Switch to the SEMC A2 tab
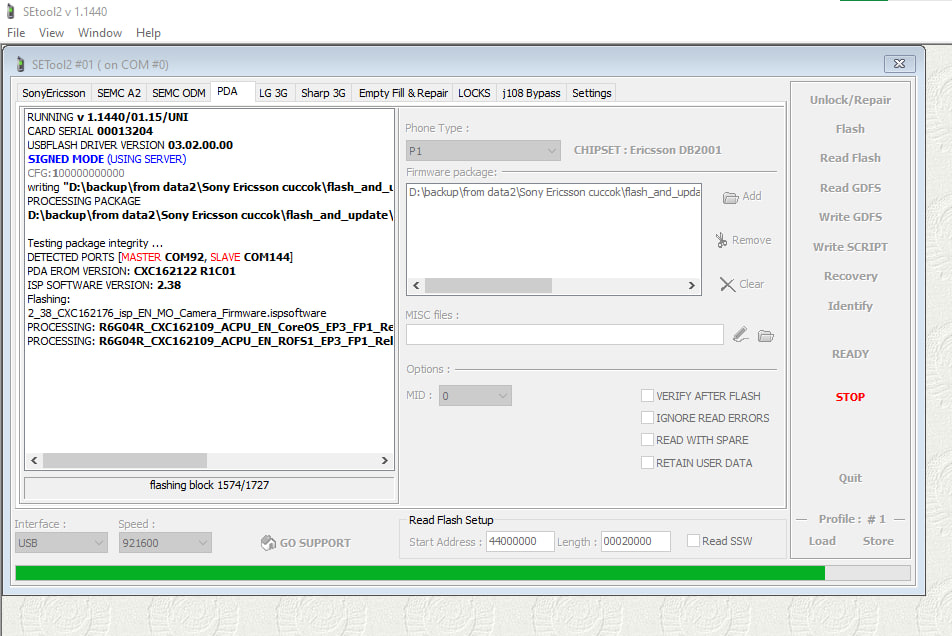Screen dimensions: 952x636 tap(119, 93)
